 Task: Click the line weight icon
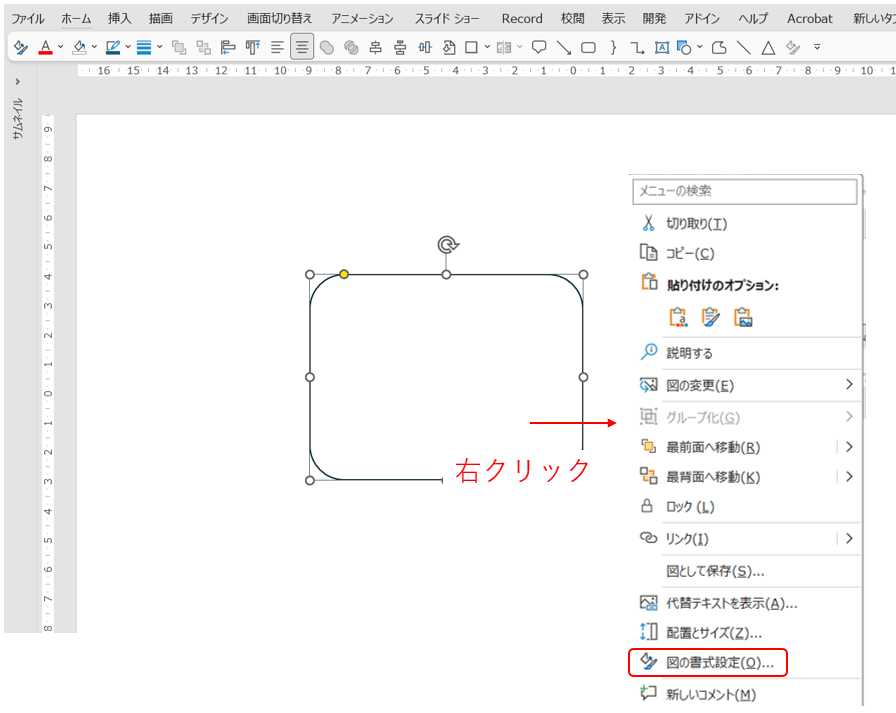pos(144,47)
